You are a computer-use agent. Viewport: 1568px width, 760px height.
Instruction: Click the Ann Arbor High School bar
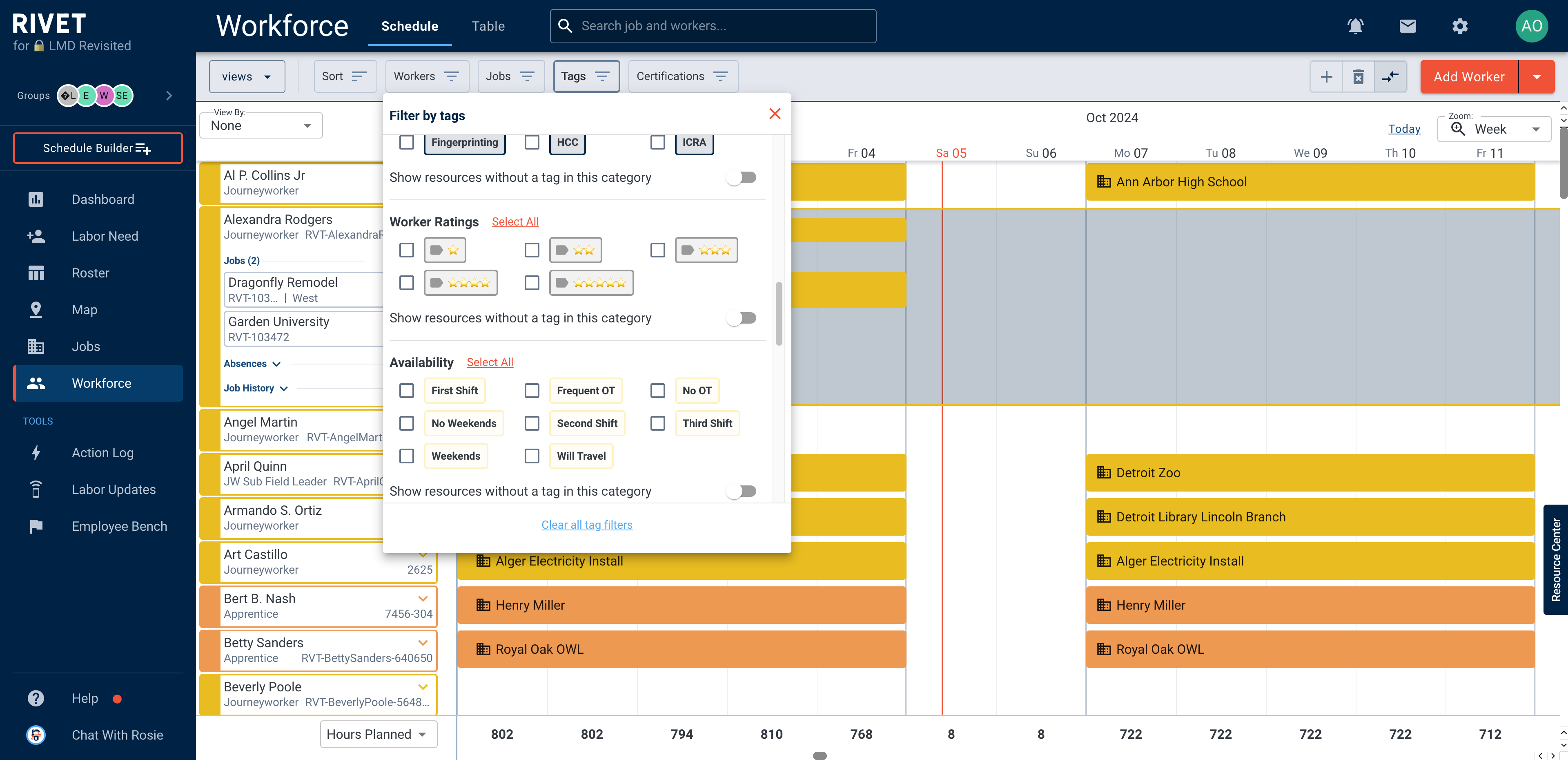tap(1310, 181)
